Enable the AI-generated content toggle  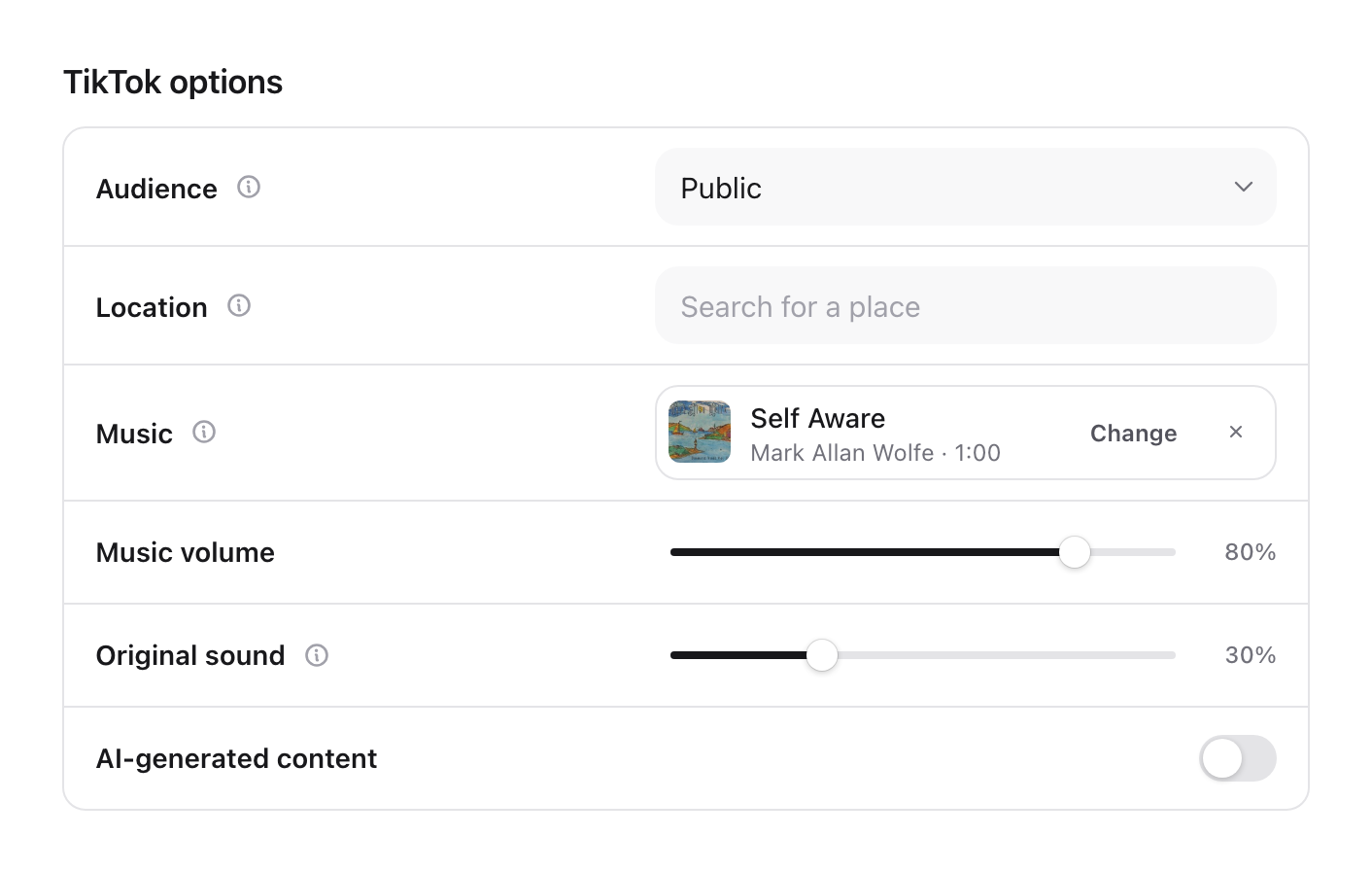point(1237,758)
